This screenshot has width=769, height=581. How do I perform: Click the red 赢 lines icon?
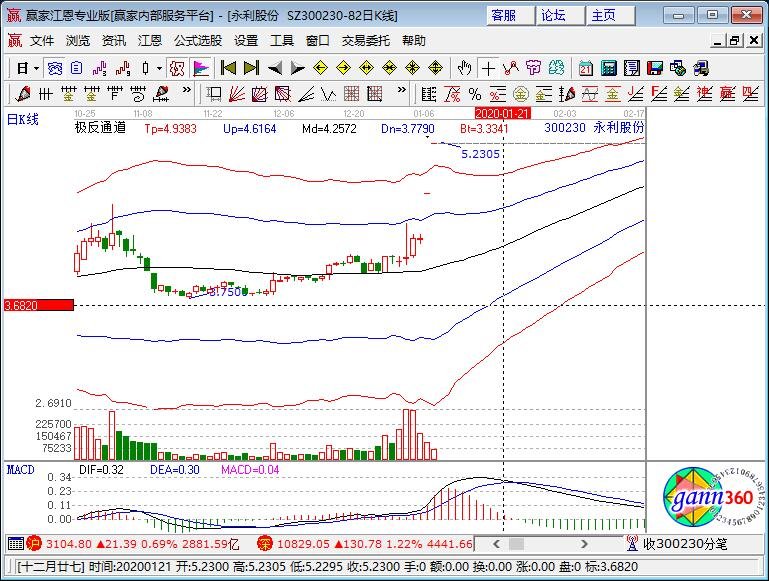click(727, 93)
